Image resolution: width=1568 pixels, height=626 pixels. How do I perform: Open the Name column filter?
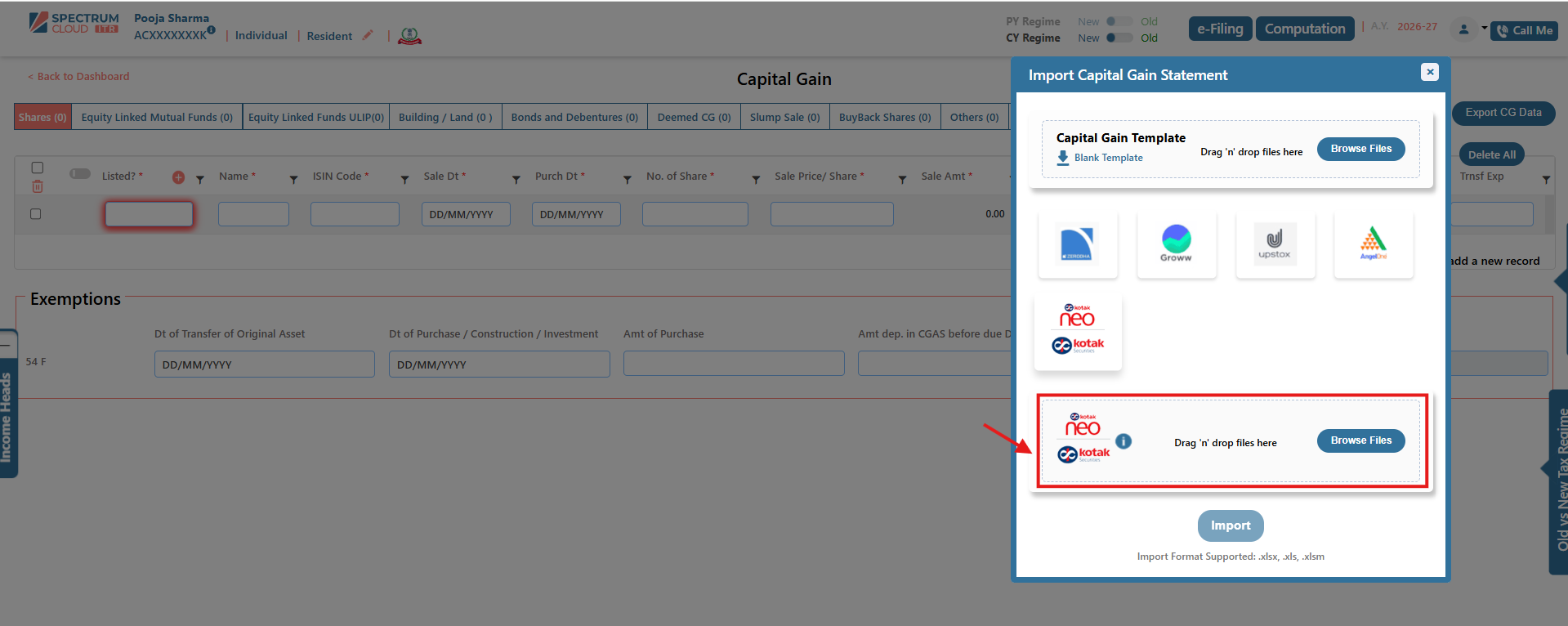[293, 179]
